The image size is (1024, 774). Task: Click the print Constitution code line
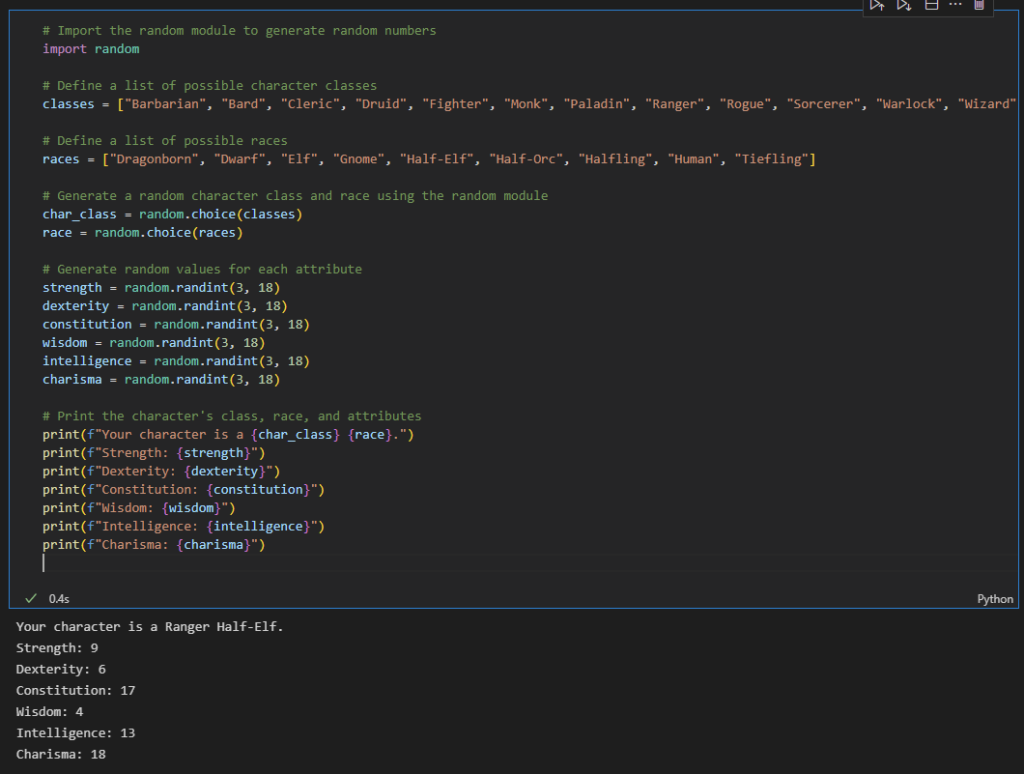click(x=184, y=490)
